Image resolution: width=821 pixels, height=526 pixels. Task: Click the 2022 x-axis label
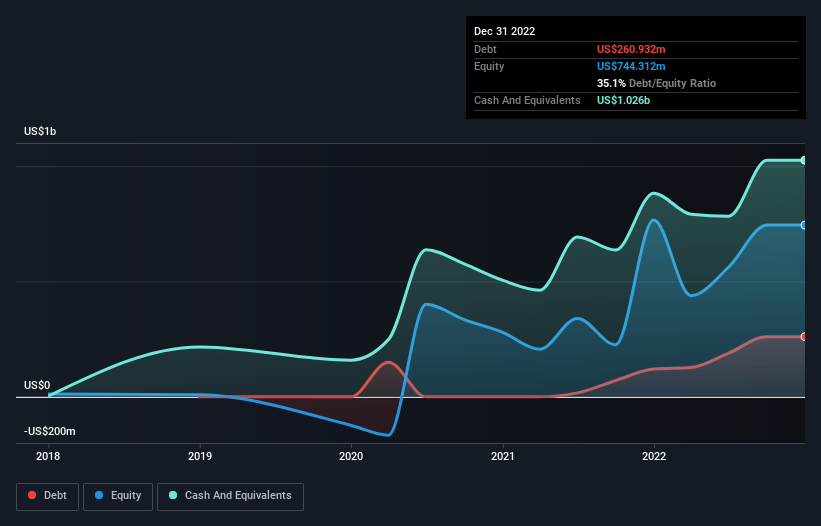[x=654, y=456]
